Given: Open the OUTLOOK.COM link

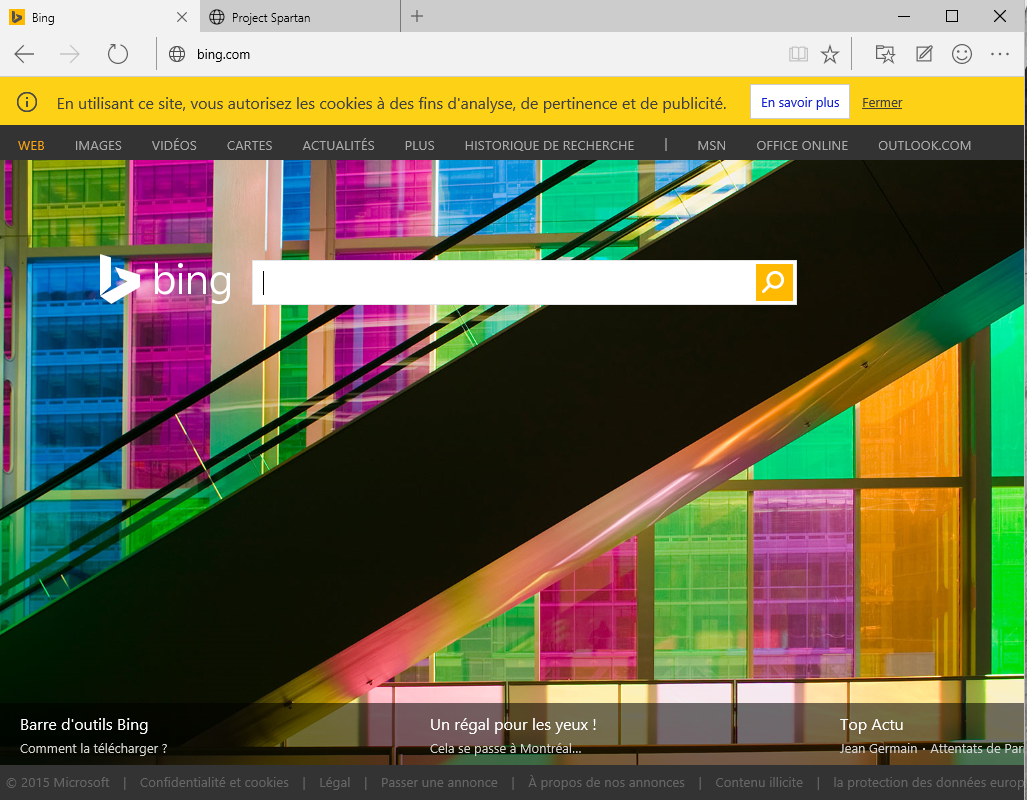Looking at the screenshot, I should click(924, 145).
